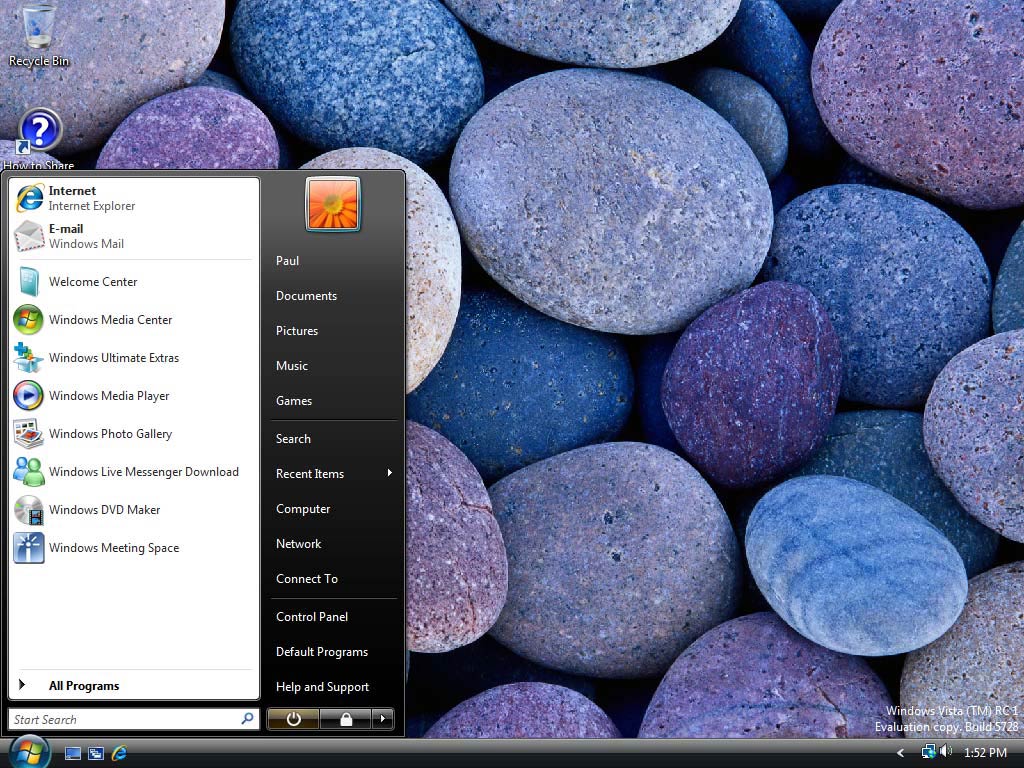1024x768 pixels.
Task: Launch Windows Mail from the E-mail entry
Action: 134,236
